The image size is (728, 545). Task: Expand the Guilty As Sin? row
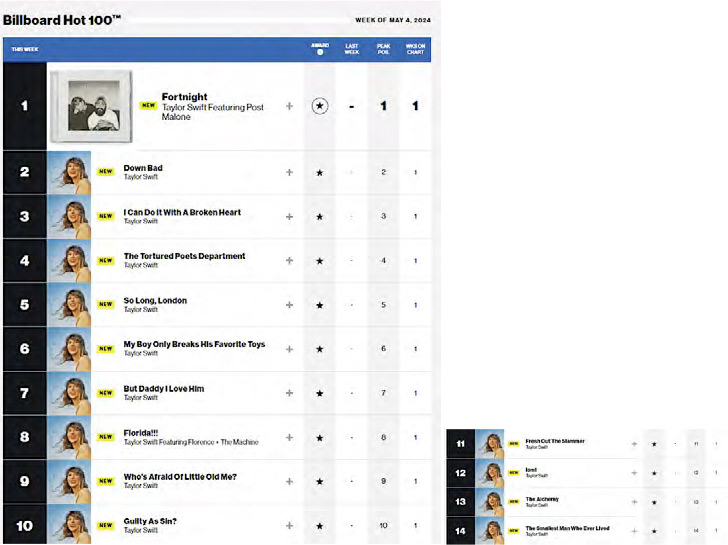click(x=289, y=526)
